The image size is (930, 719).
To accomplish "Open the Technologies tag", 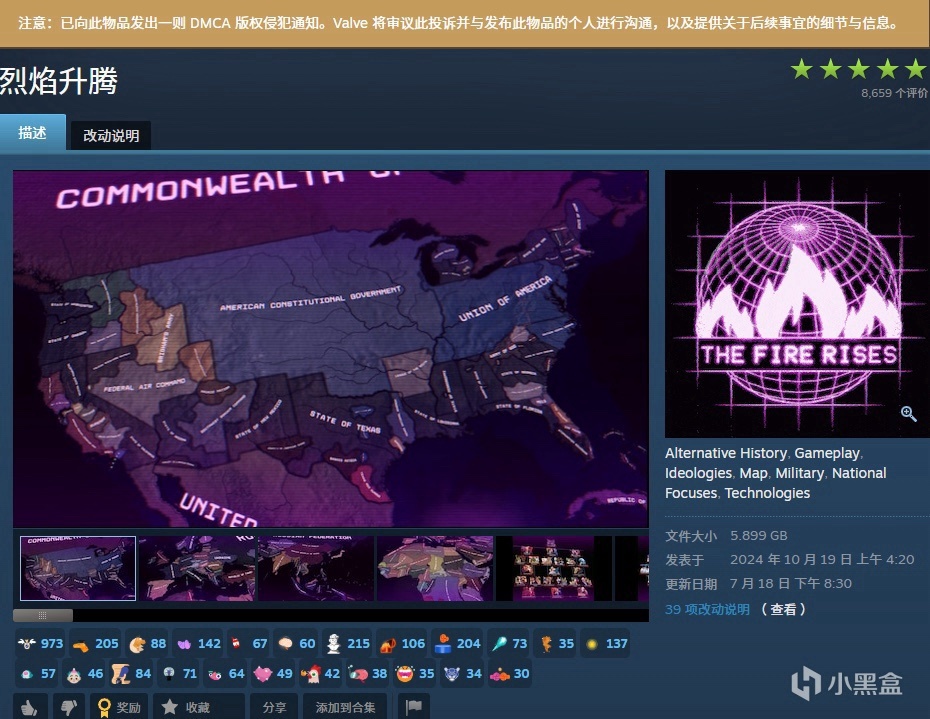I will pyautogui.click(x=767, y=493).
